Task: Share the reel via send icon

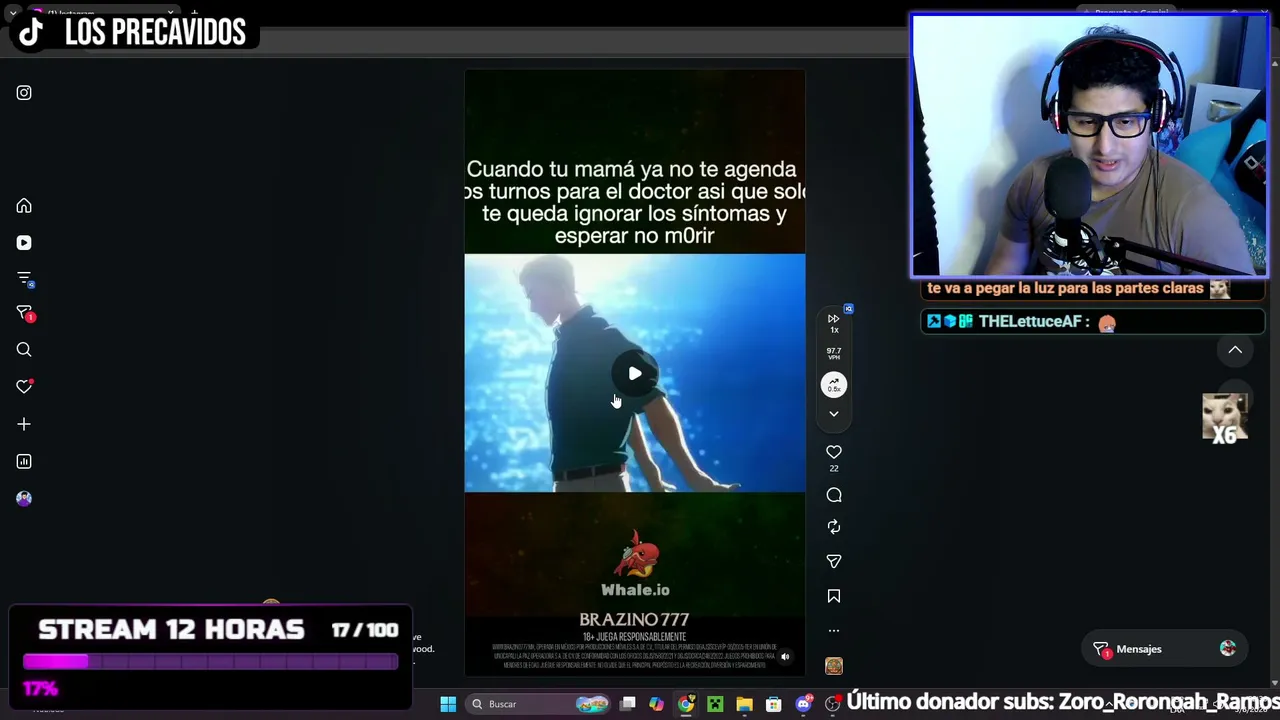Action: coord(834,562)
